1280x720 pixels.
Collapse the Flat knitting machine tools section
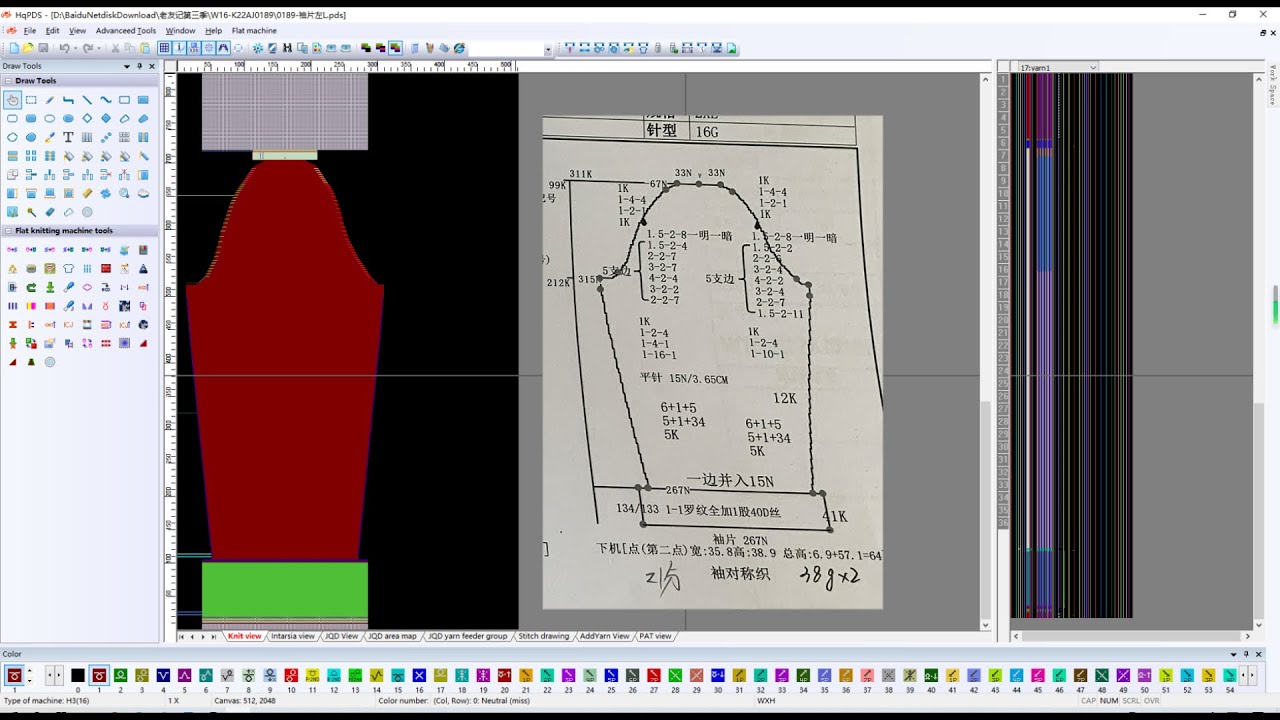8,231
